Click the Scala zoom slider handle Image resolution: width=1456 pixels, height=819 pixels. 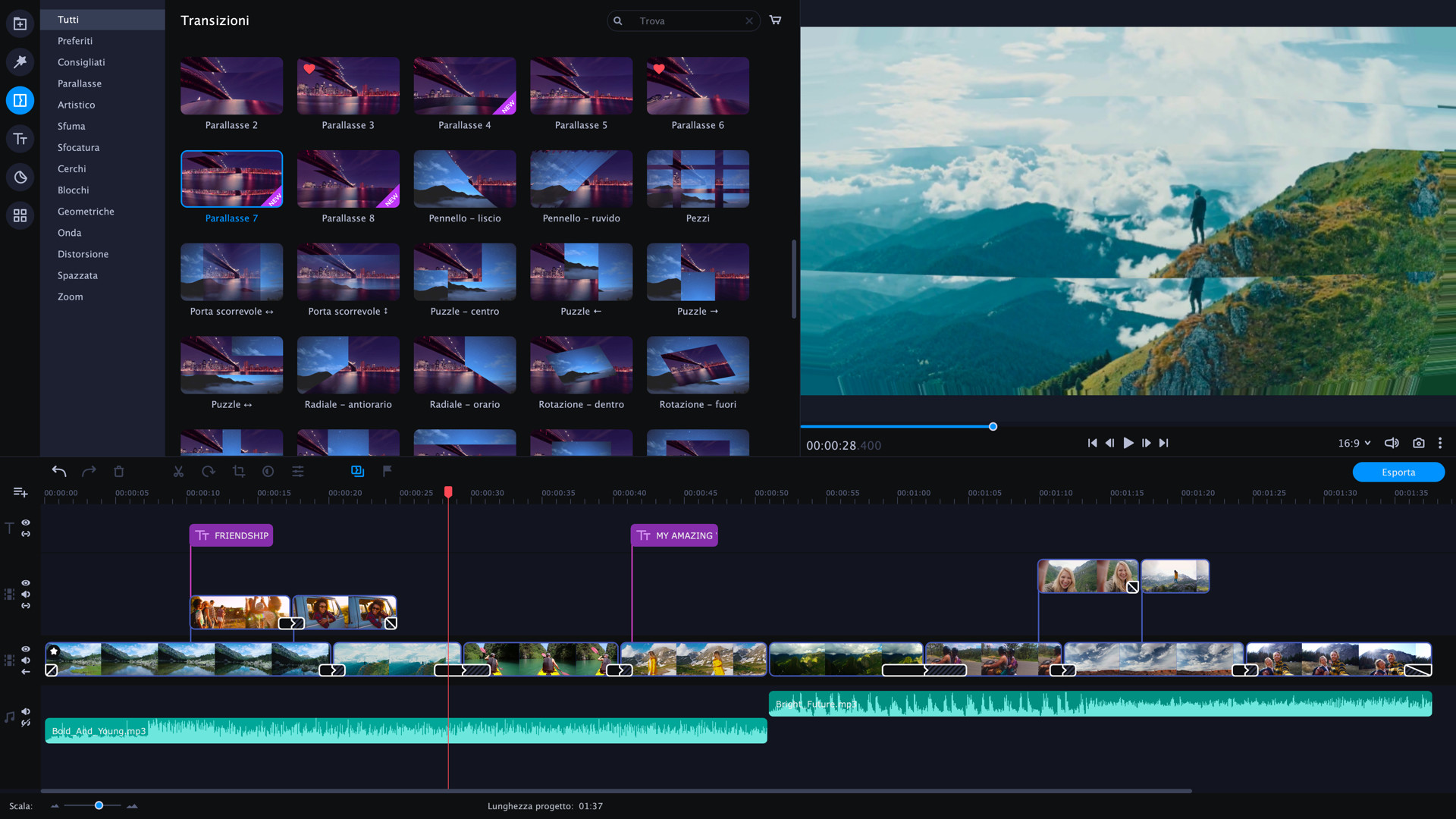pyautogui.click(x=99, y=805)
